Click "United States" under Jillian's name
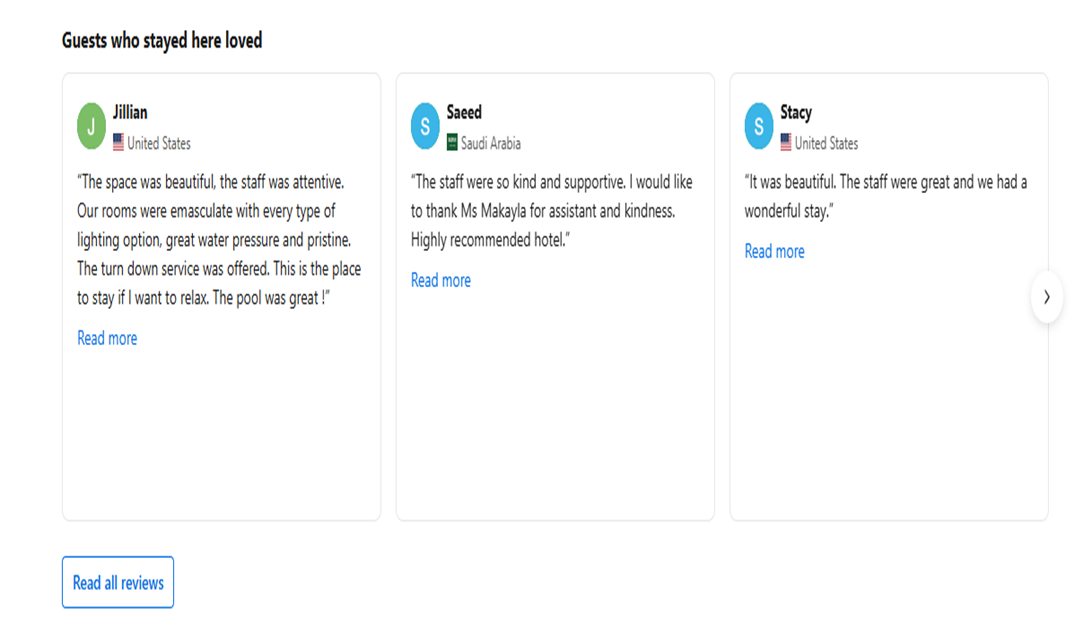Viewport: 1083px width, 630px height. [159, 143]
